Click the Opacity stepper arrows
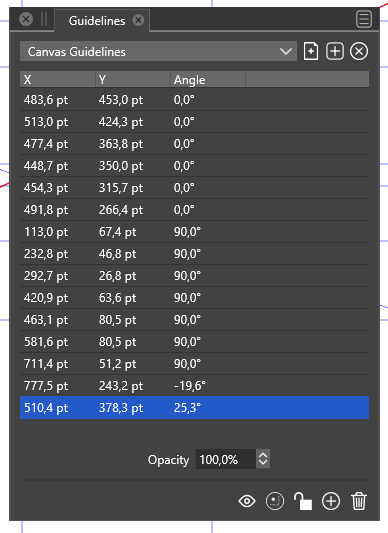 pos(263,459)
